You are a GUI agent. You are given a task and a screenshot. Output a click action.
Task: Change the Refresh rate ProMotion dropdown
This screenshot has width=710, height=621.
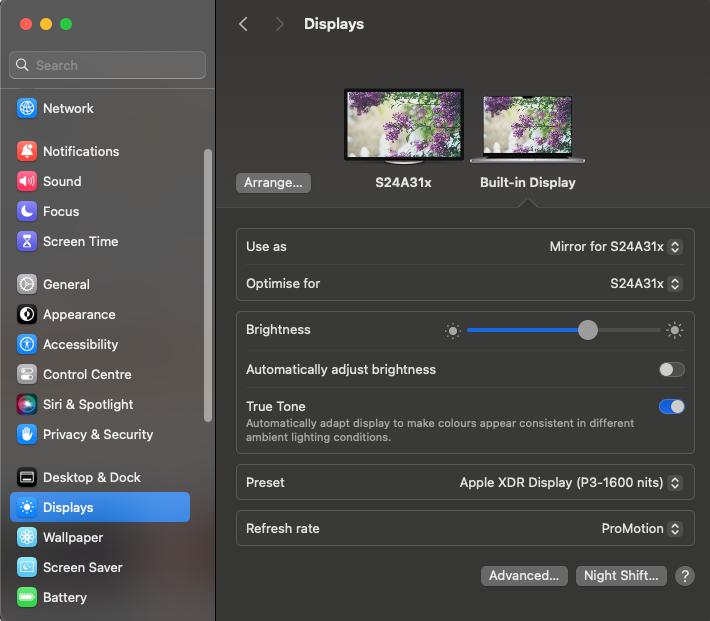[641, 529]
